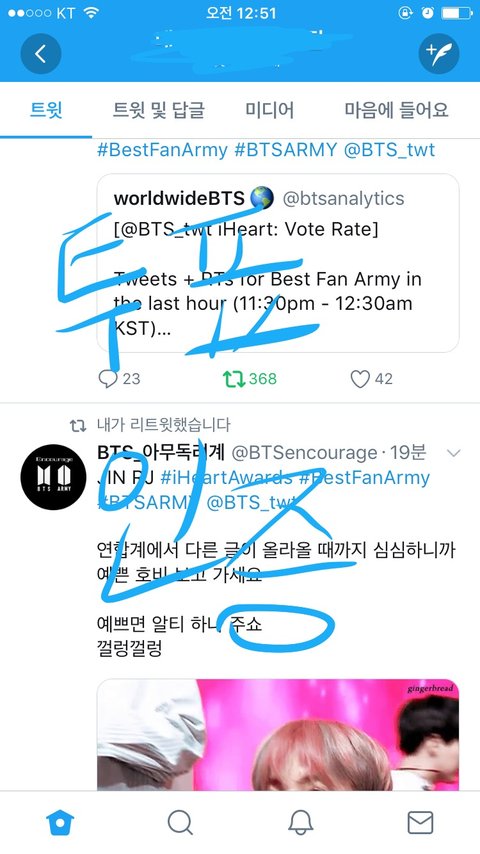
Task: Switch to the 트윗 tab
Action: (46, 110)
